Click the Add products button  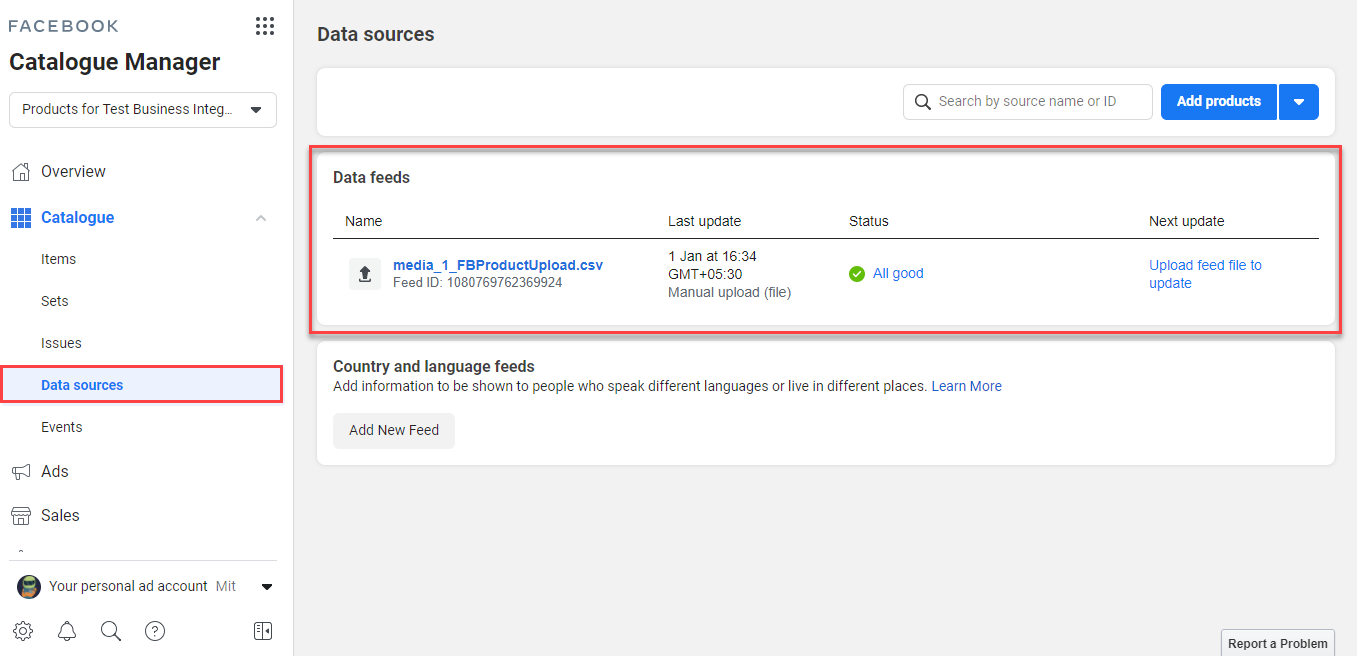[1219, 102]
